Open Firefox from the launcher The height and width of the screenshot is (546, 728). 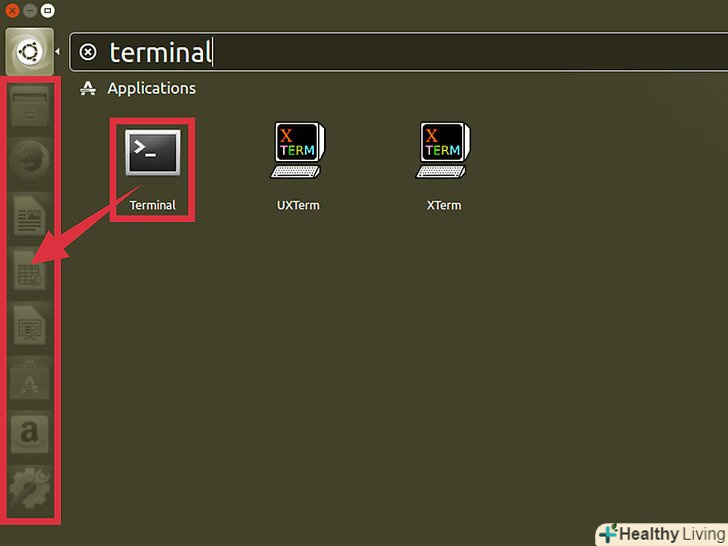tap(30, 160)
